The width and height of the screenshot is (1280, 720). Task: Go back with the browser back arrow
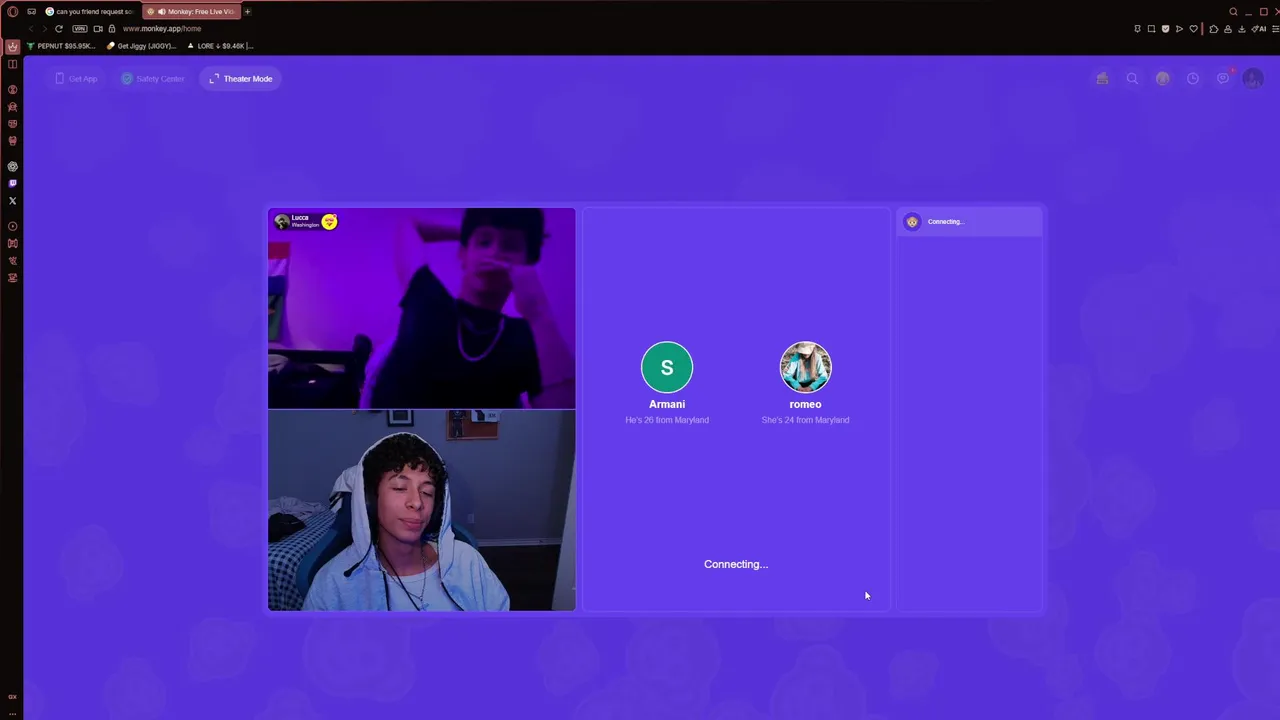coord(31,29)
